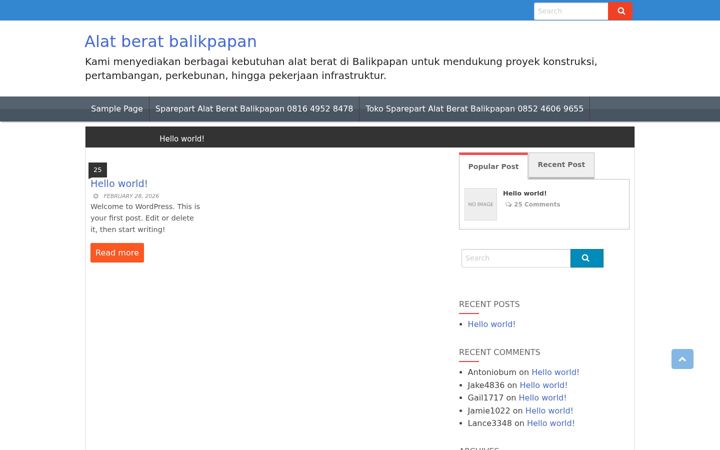Click the comments icon beside 25 Comments
Screen dimensions: 720x450
pos(508,205)
